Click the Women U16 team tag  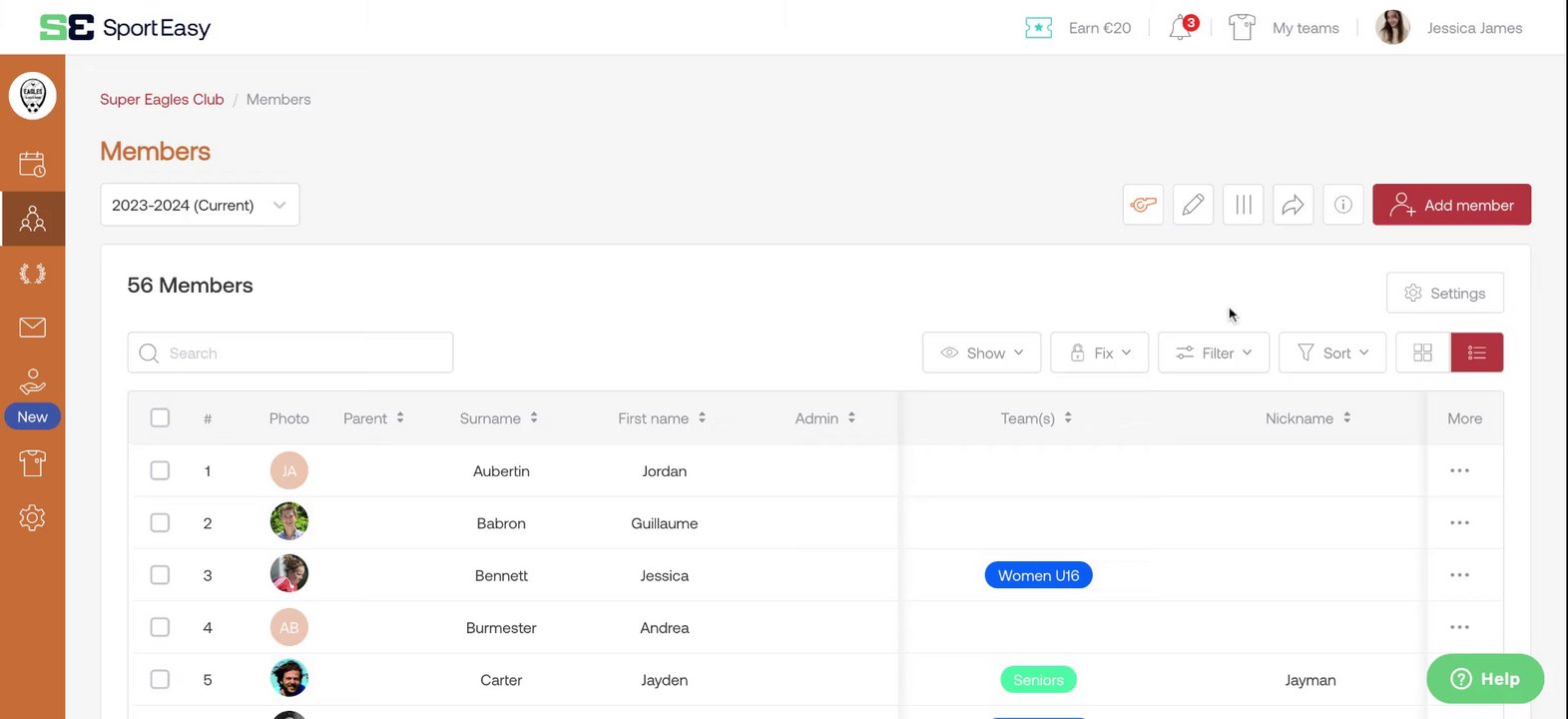coord(1038,575)
